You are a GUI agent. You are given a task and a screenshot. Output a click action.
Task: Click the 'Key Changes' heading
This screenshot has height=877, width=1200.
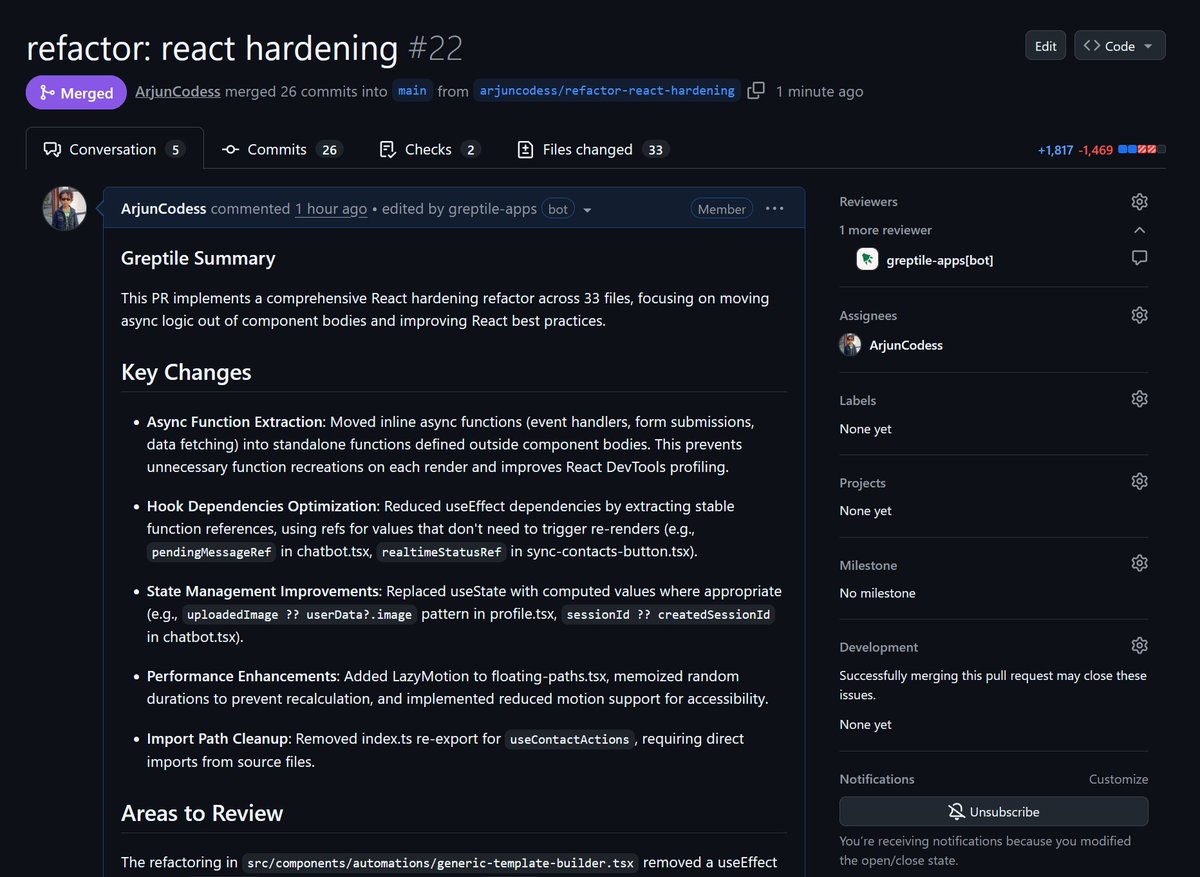(186, 372)
